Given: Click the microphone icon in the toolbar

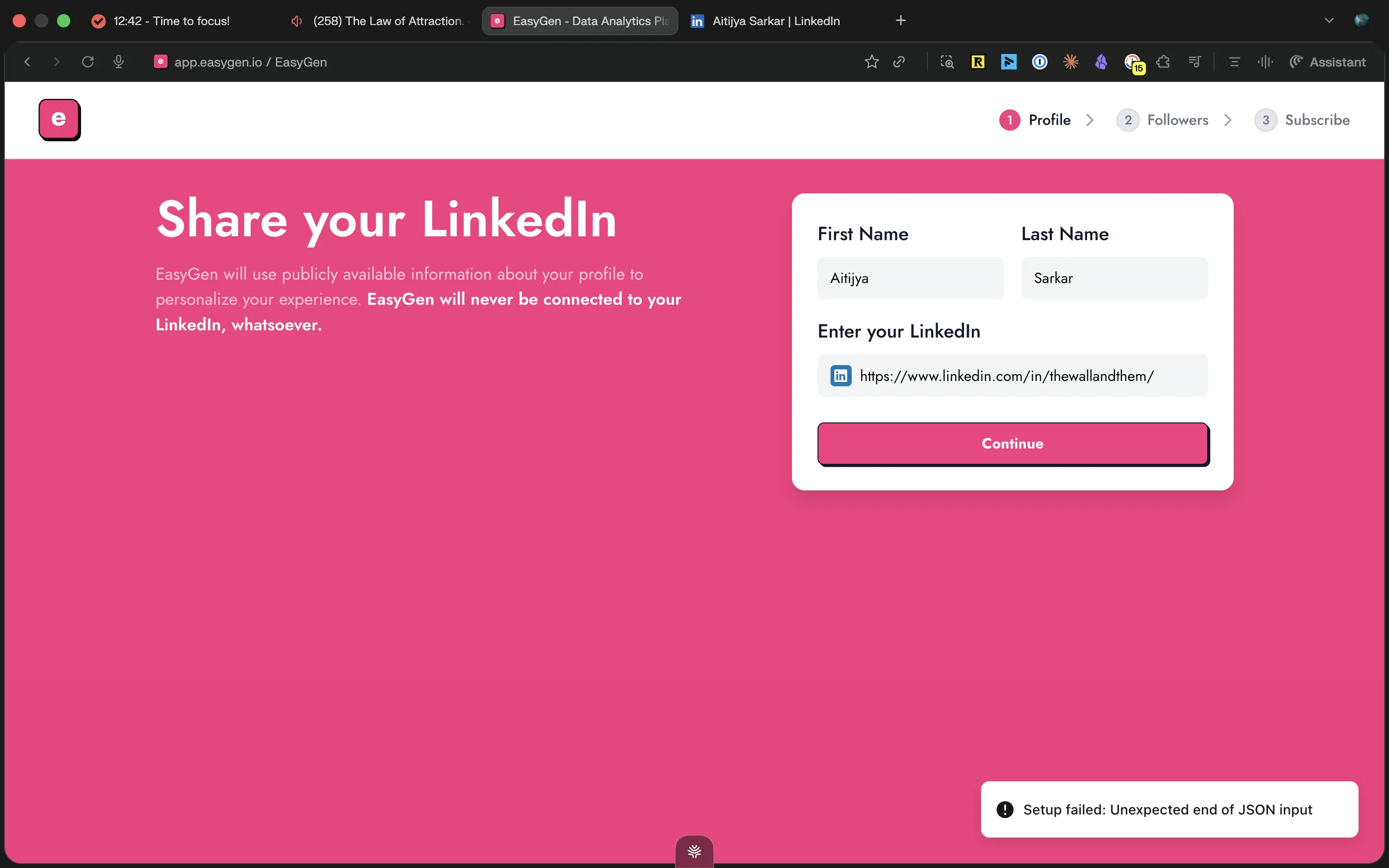Looking at the screenshot, I should tap(119, 61).
